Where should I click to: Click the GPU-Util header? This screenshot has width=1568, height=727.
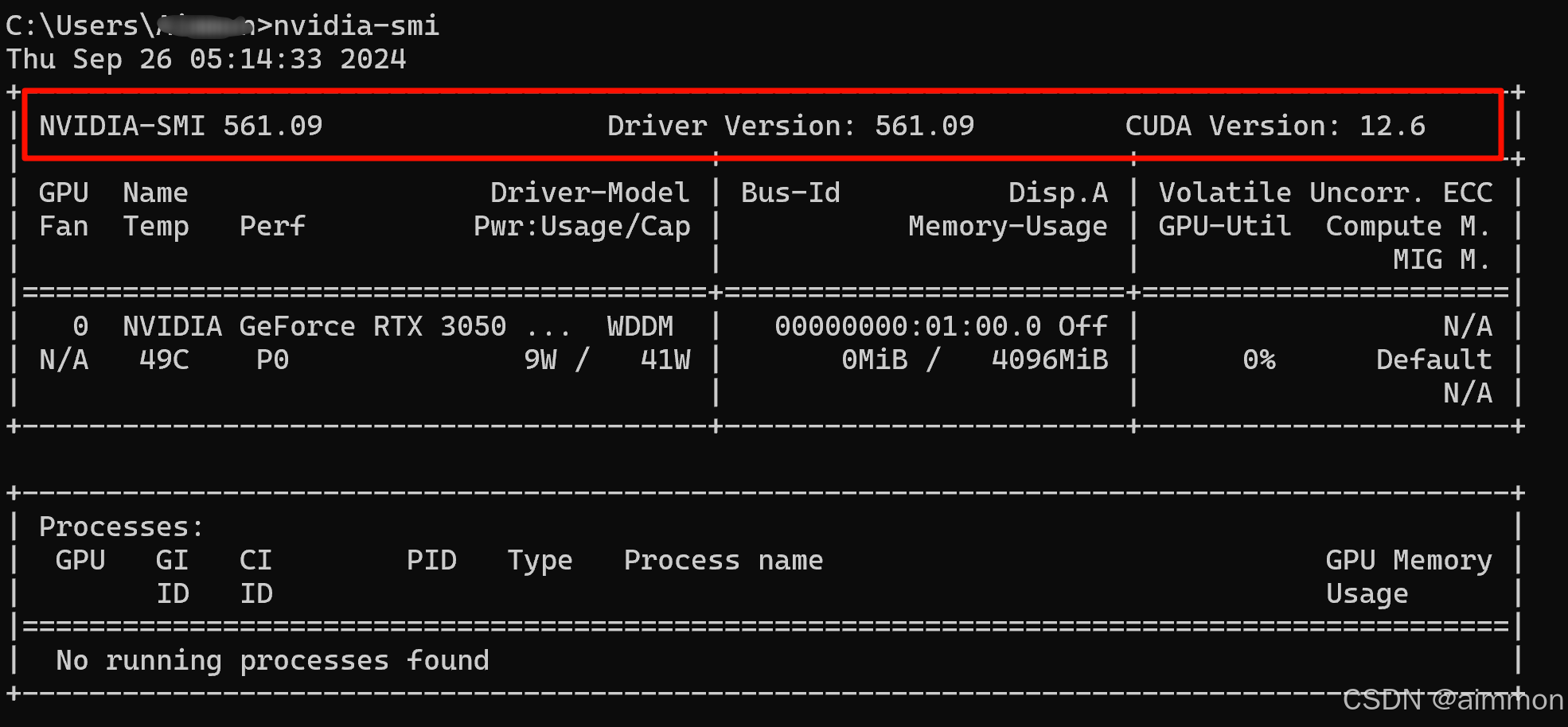tap(1224, 226)
